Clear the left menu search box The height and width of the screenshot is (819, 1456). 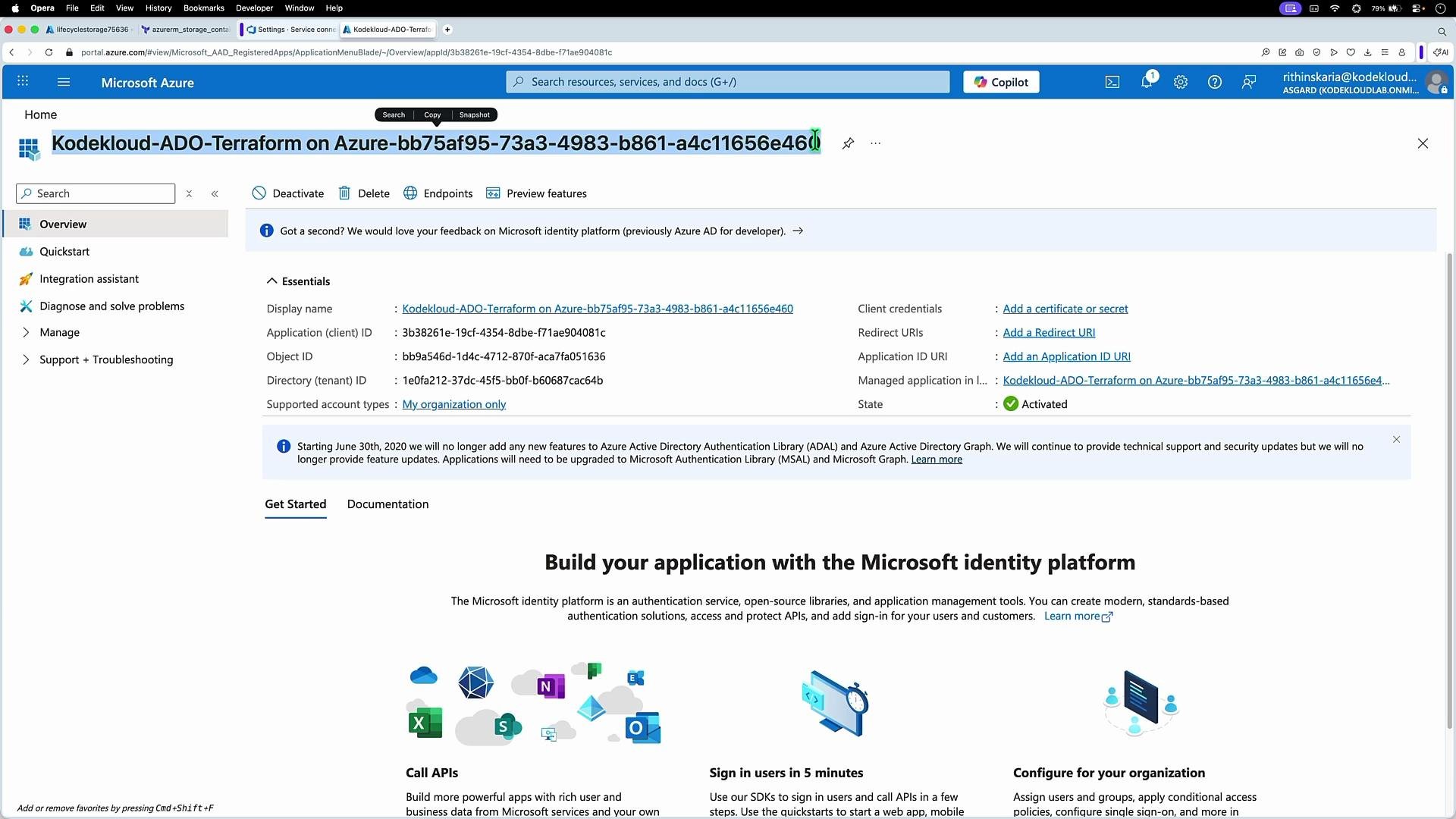189,194
